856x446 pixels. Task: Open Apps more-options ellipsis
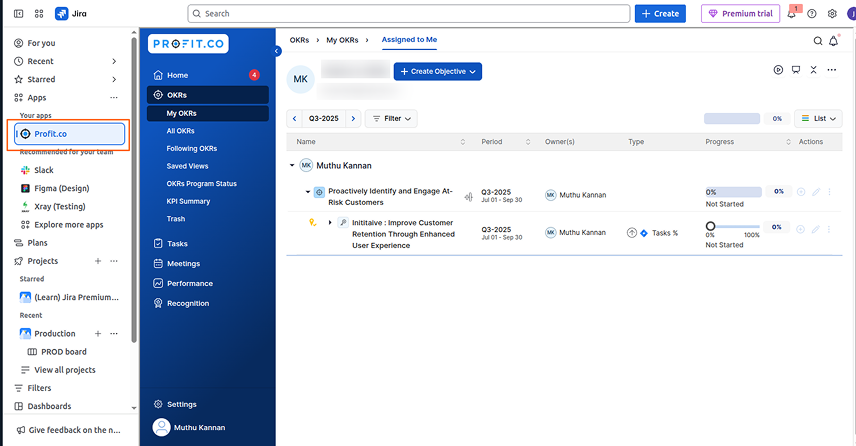click(x=114, y=98)
